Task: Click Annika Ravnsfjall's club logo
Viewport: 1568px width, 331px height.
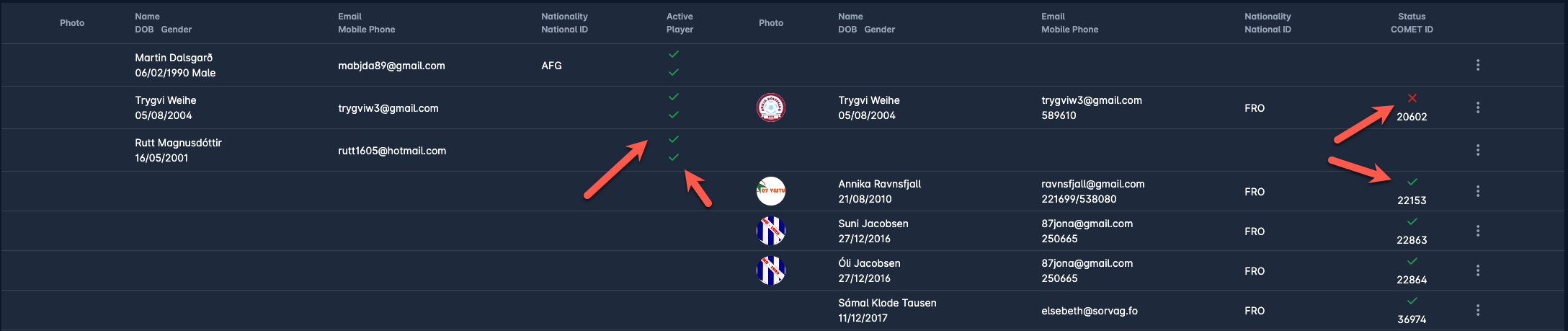Action: click(x=770, y=191)
